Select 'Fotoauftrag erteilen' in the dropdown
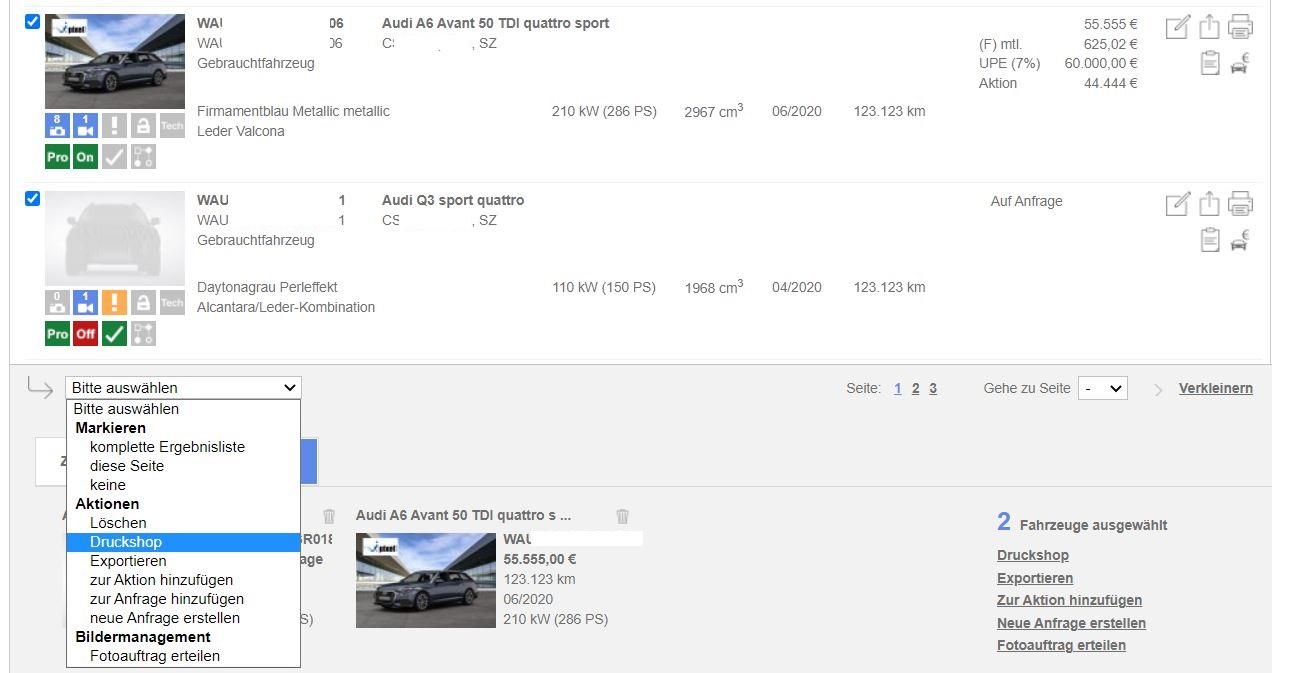 point(183,656)
